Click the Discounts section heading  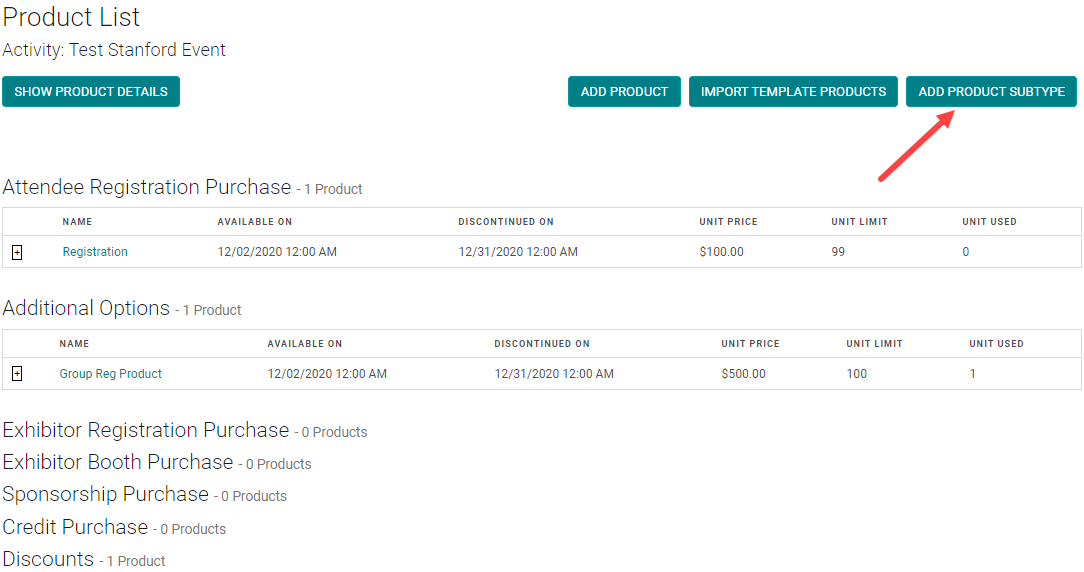coord(48,559)
